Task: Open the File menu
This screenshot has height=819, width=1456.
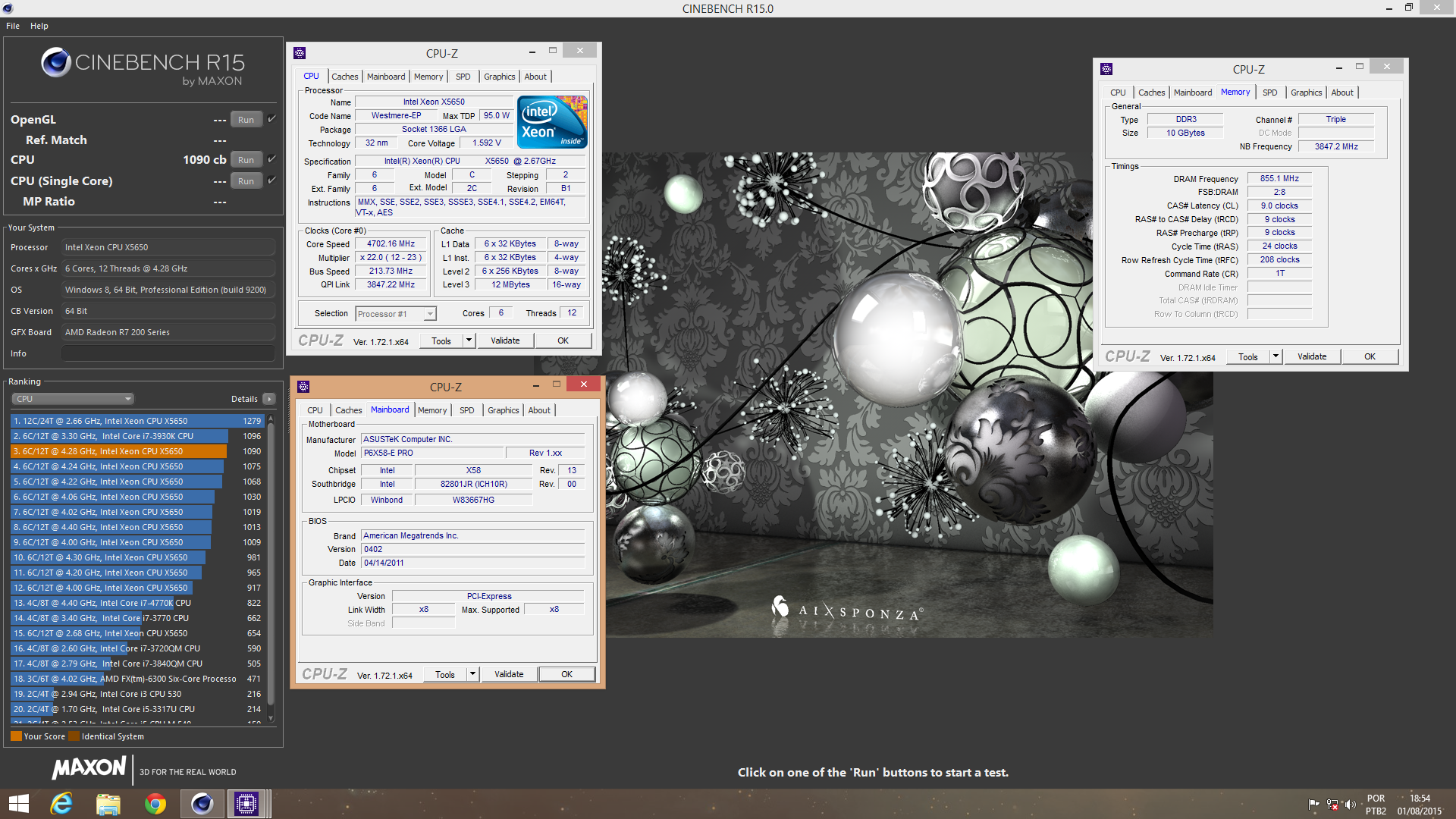Action: (x=13, y=26)
